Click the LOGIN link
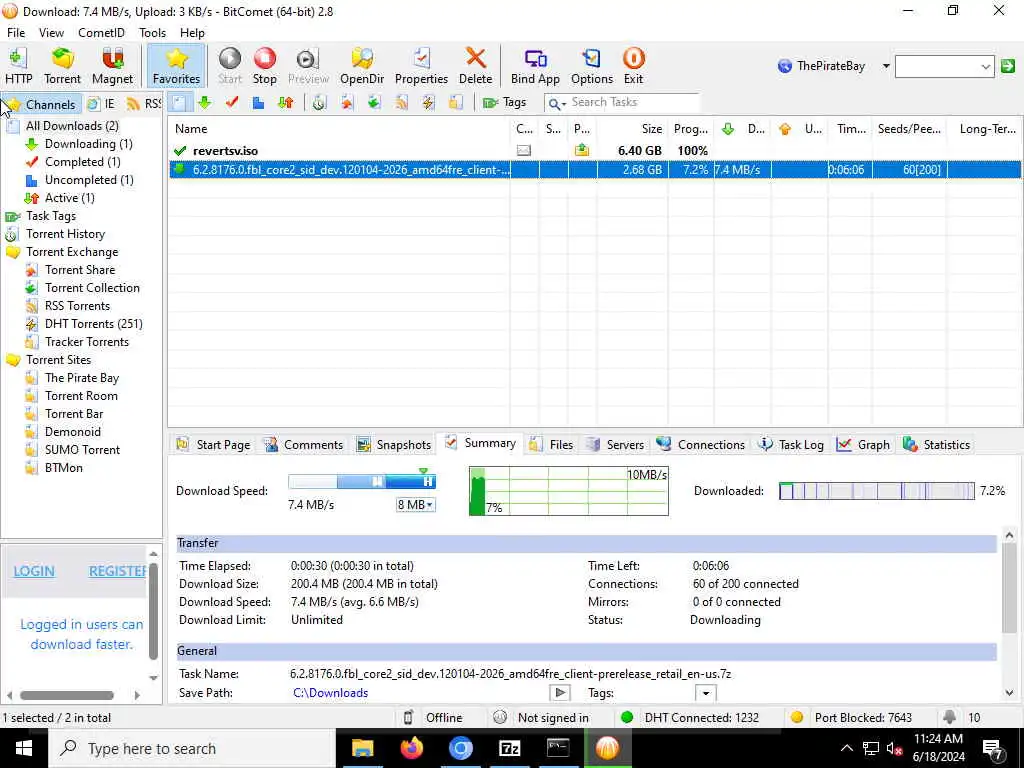 pyautogui.click(x=34, y=571)
